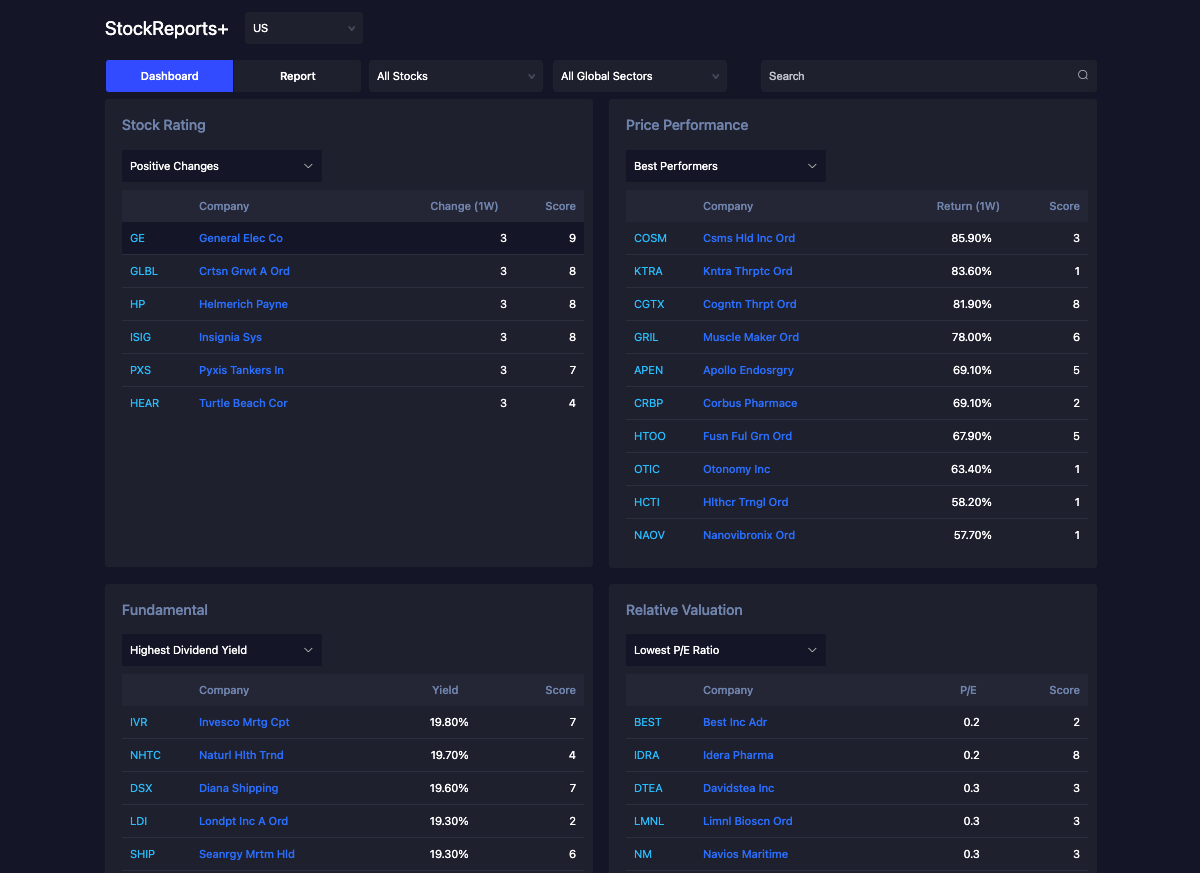
Task: Open the All Global Sectors dropdown
Action: [640, 76]
